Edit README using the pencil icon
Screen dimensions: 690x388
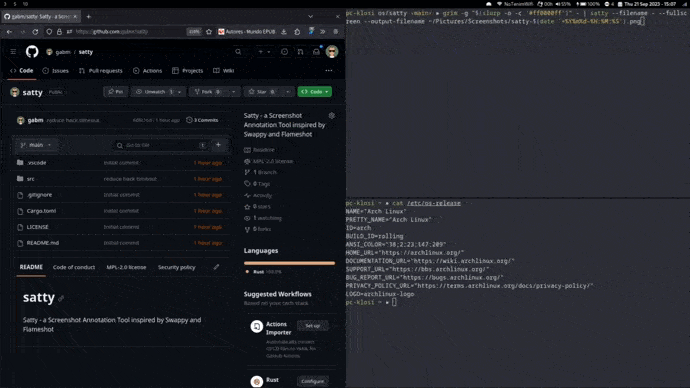pyautogui.click(x=217, y=267)
